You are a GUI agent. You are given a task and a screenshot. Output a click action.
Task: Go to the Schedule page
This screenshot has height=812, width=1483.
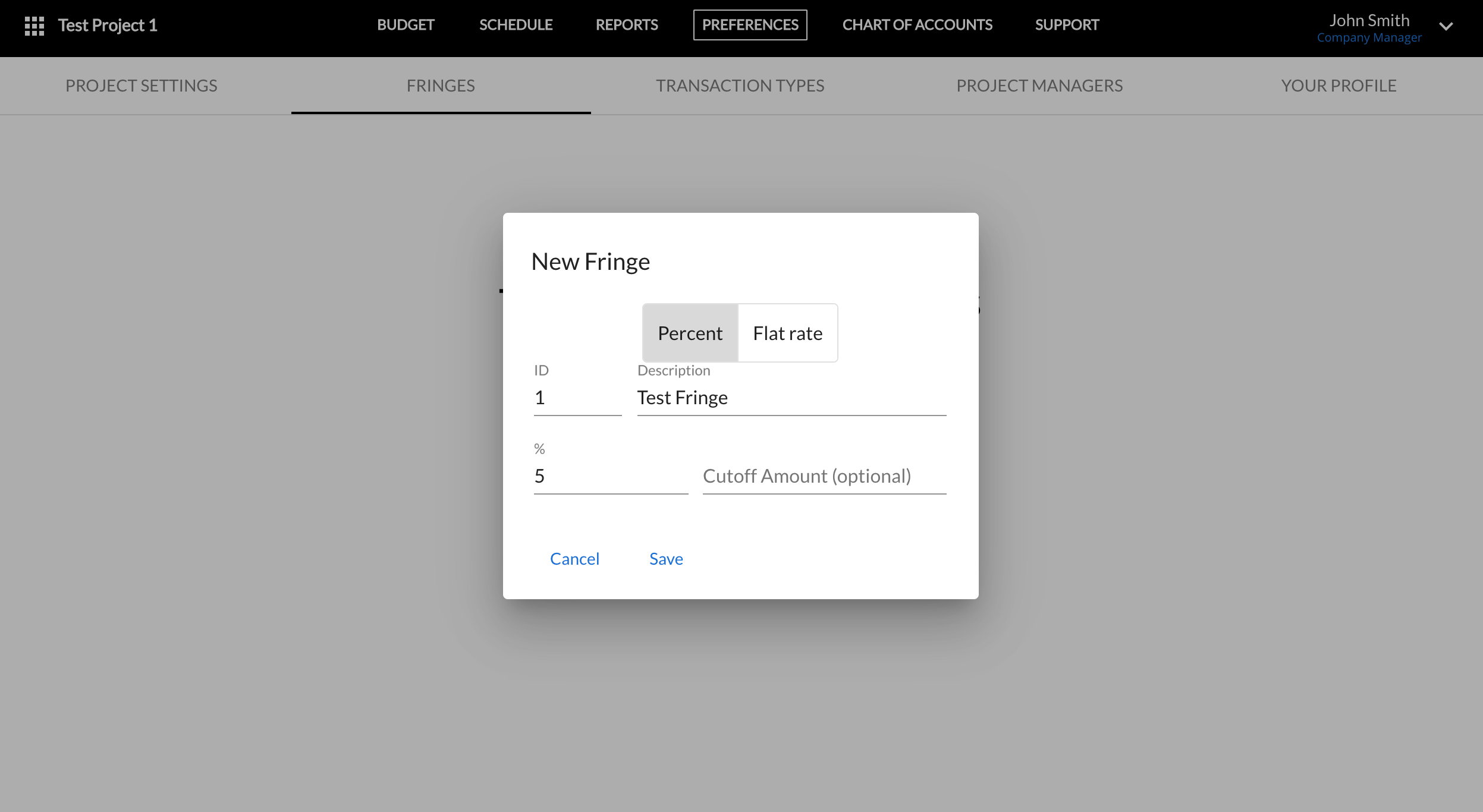coord(516,25)
